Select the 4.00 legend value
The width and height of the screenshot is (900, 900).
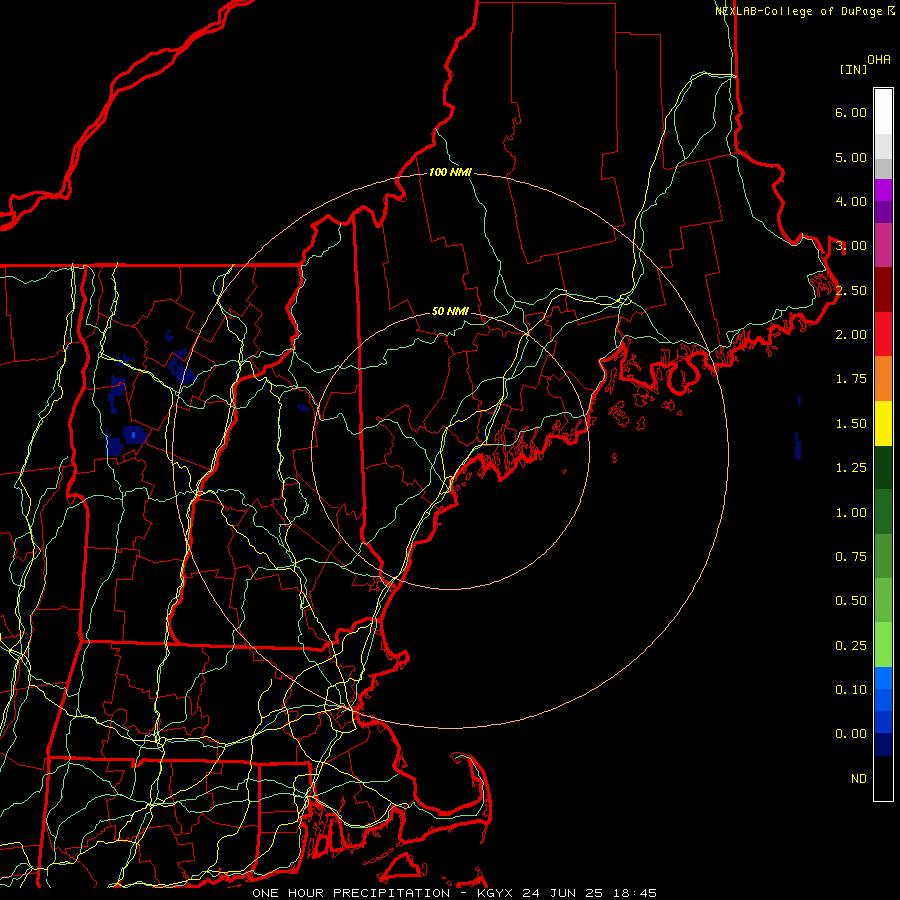point(851,201)
